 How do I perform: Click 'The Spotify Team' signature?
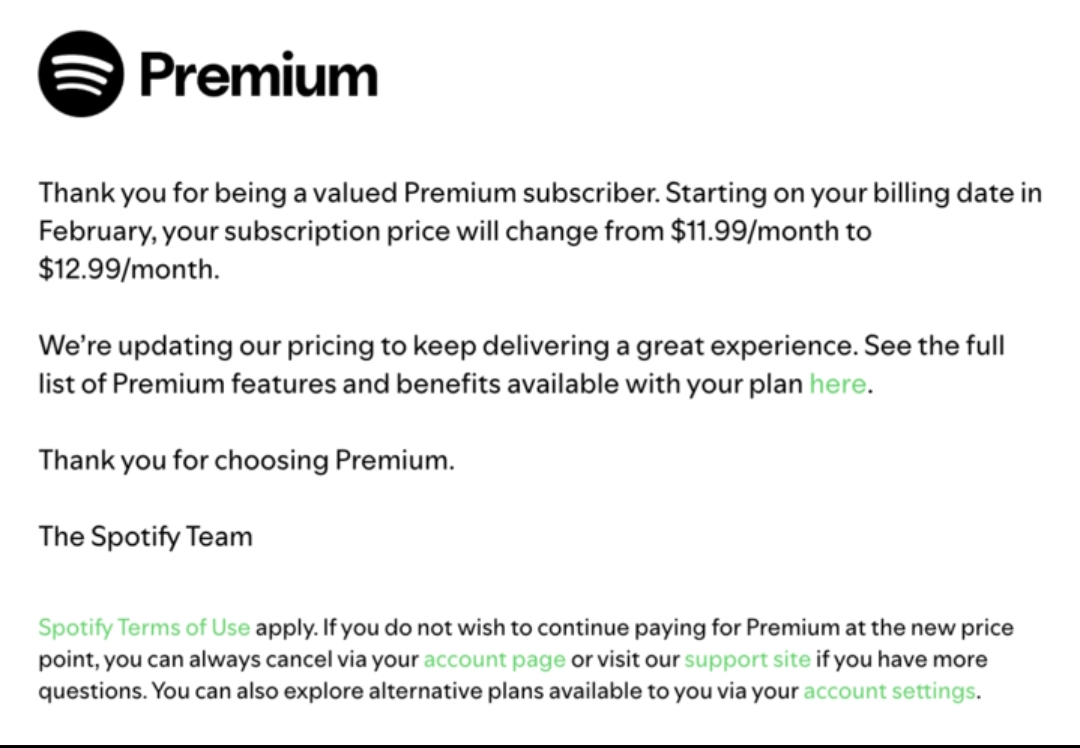146,537
